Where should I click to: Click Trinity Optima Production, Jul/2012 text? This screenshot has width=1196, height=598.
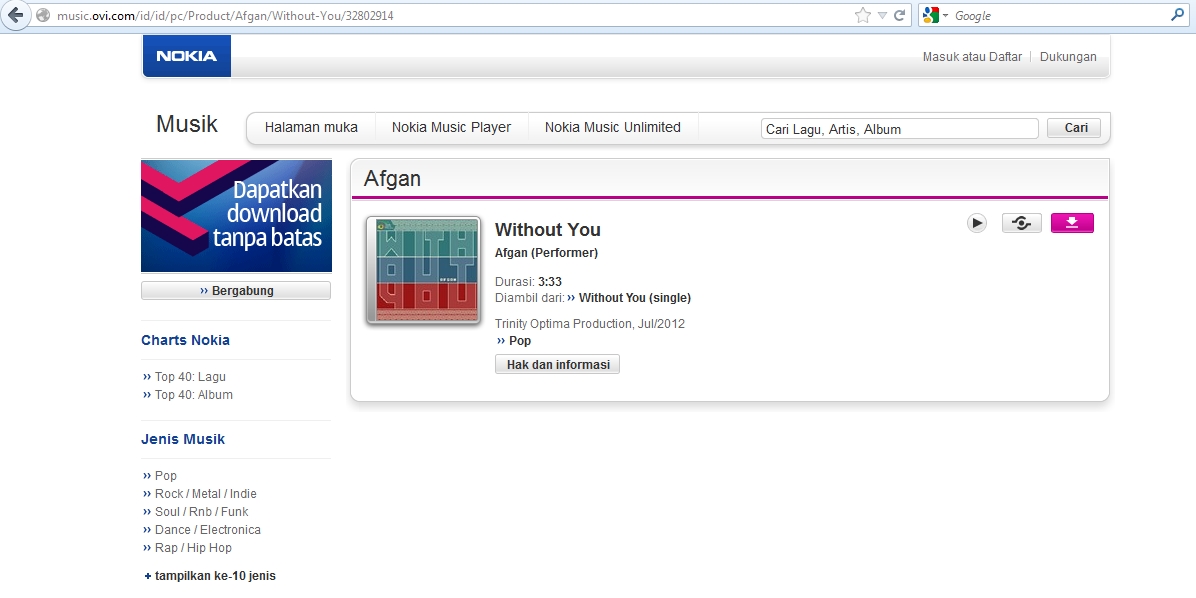pyautogui.click(x=590, y=324)
